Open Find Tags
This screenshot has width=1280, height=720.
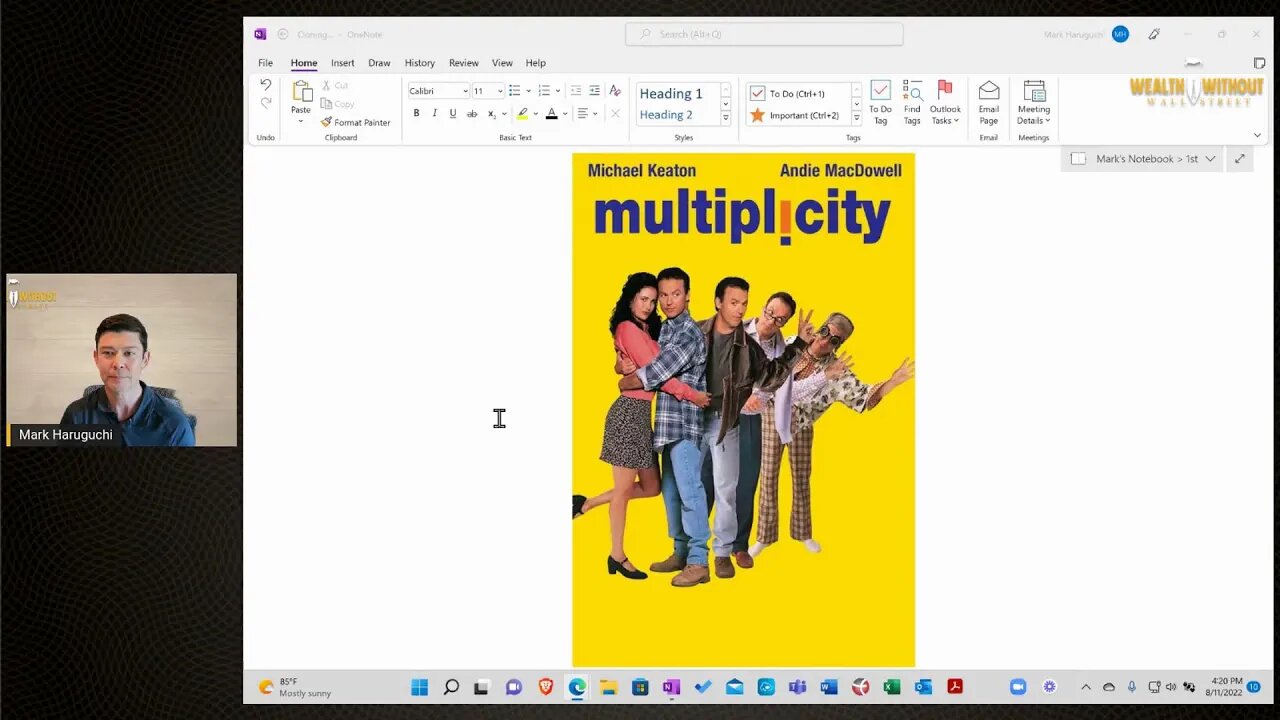[x=912, y=103]
